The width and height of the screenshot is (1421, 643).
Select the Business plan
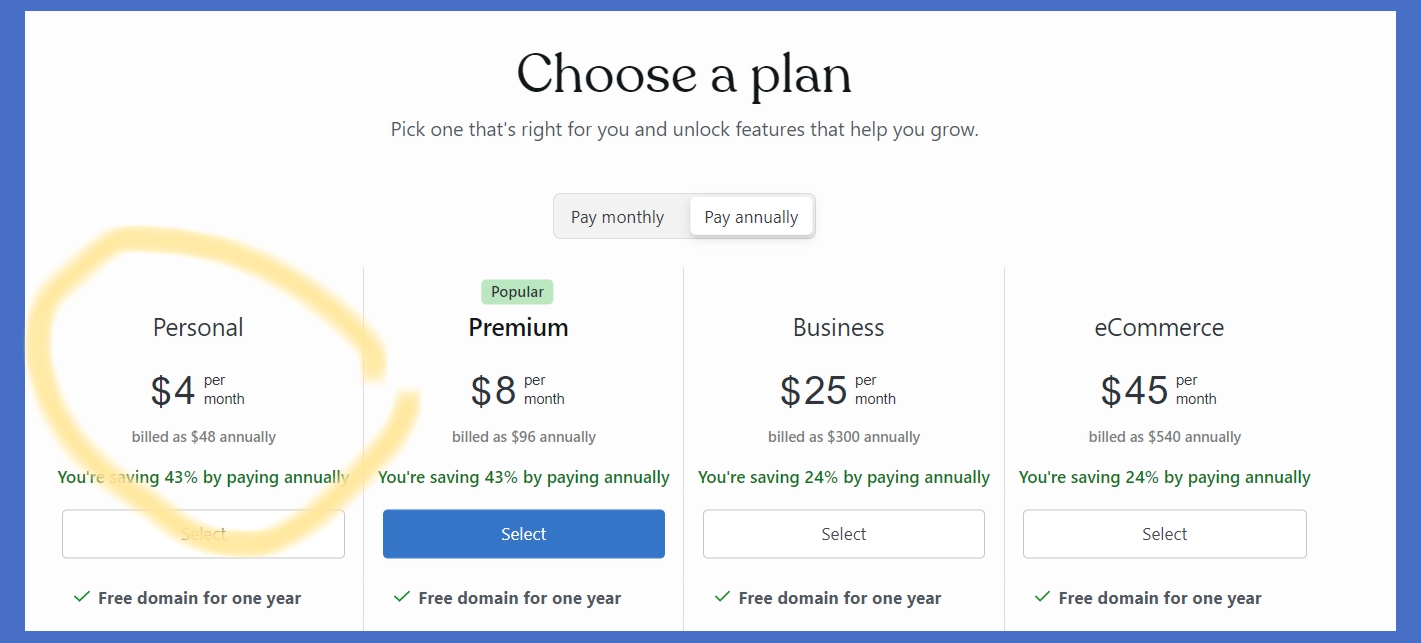[843, 534]
